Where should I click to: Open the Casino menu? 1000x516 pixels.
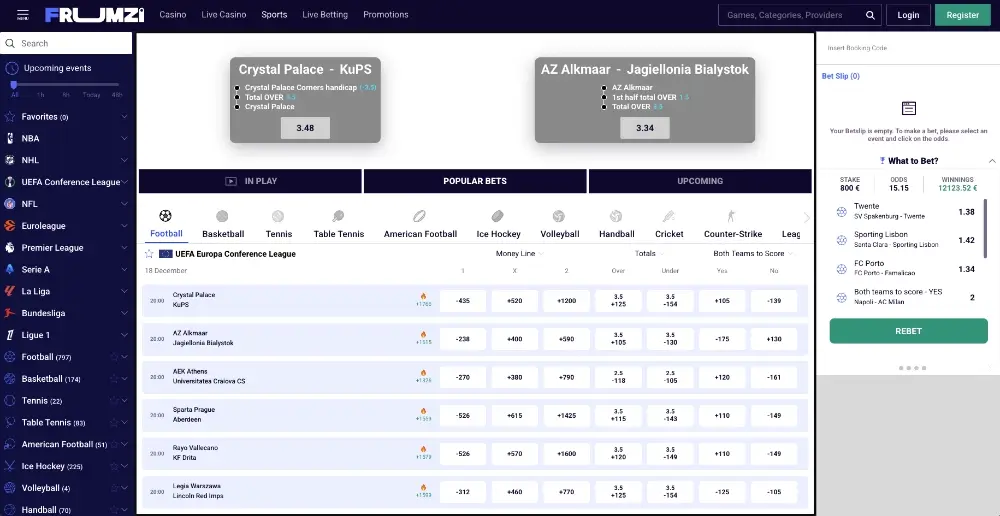click(x=173, y=15)
